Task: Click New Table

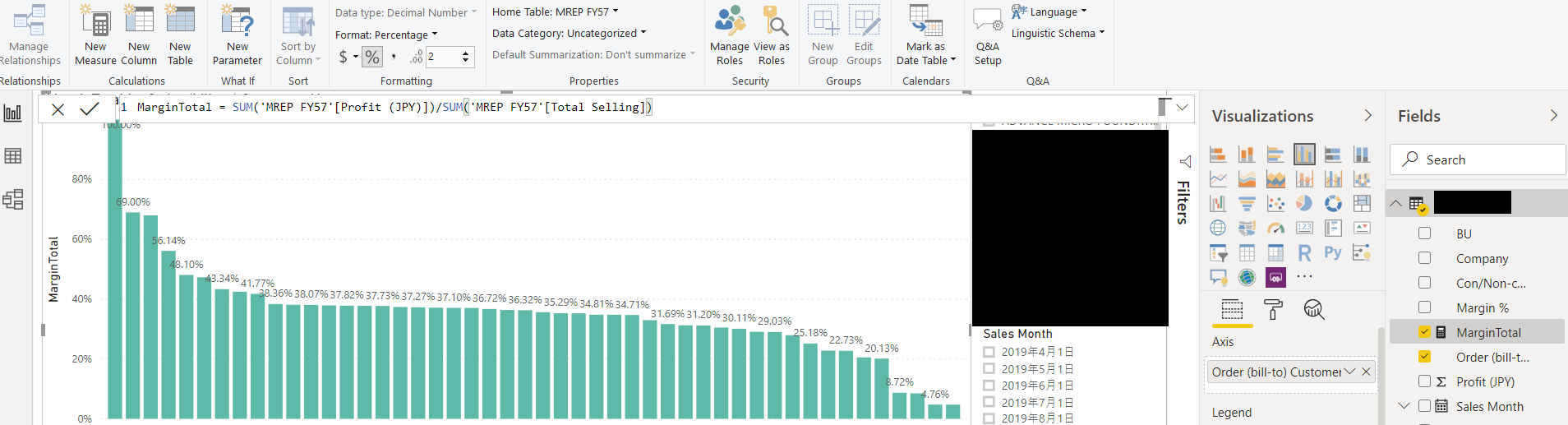Action: 180,35
